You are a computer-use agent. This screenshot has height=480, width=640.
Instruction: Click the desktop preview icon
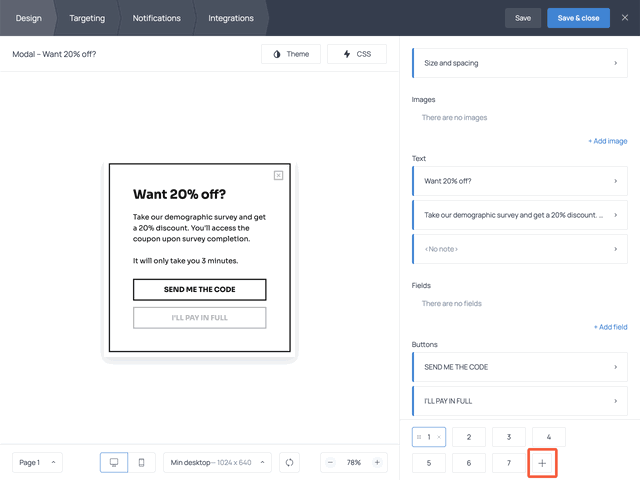(x=114, y=462)
